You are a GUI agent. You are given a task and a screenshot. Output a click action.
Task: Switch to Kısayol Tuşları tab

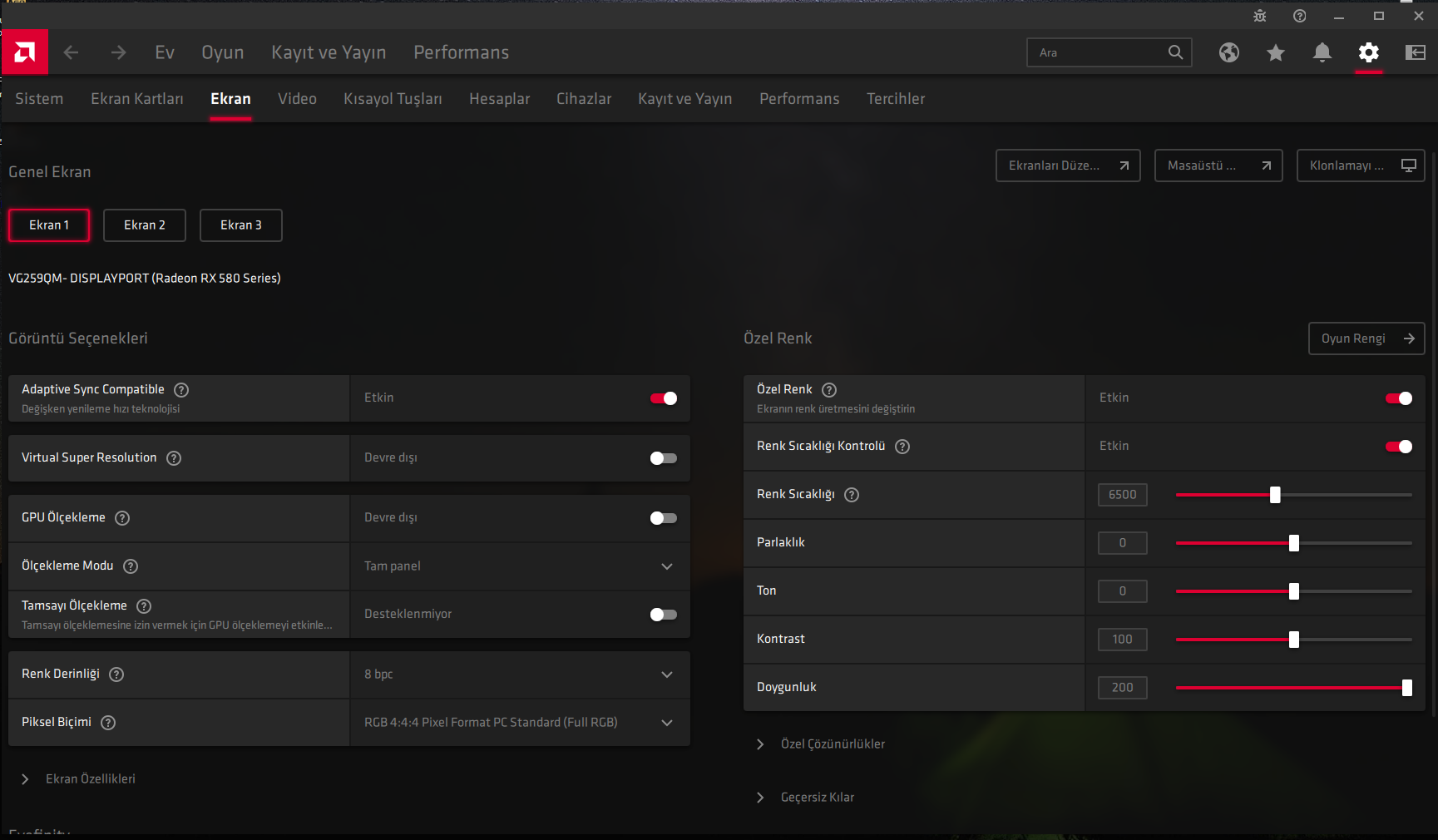(x=393, y=99)
